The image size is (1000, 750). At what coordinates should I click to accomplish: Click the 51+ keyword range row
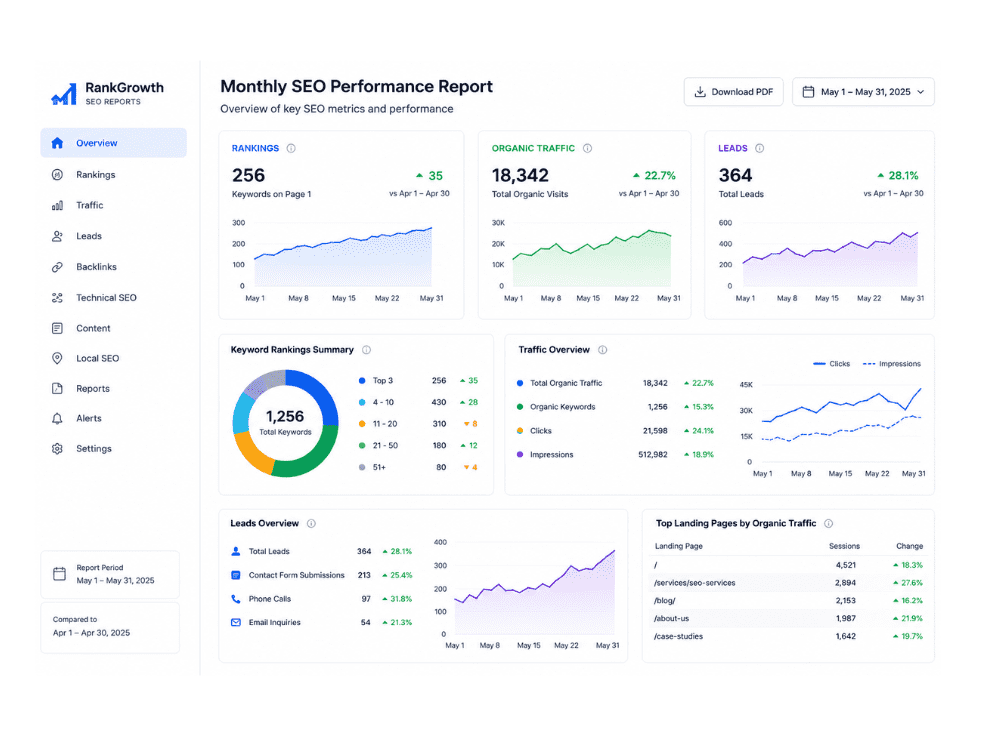pyautogui.click(x=418, y=467)
